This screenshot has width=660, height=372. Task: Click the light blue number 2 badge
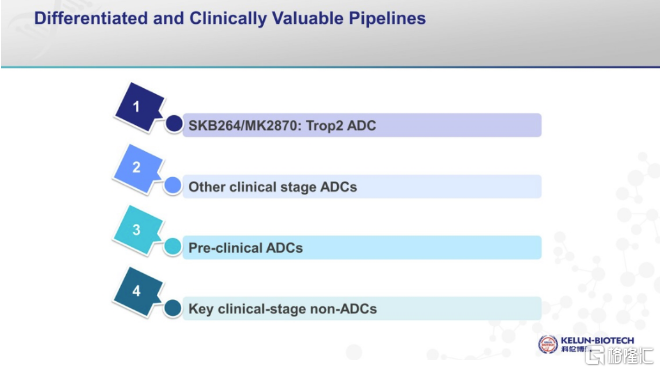(x=138, y=168)
